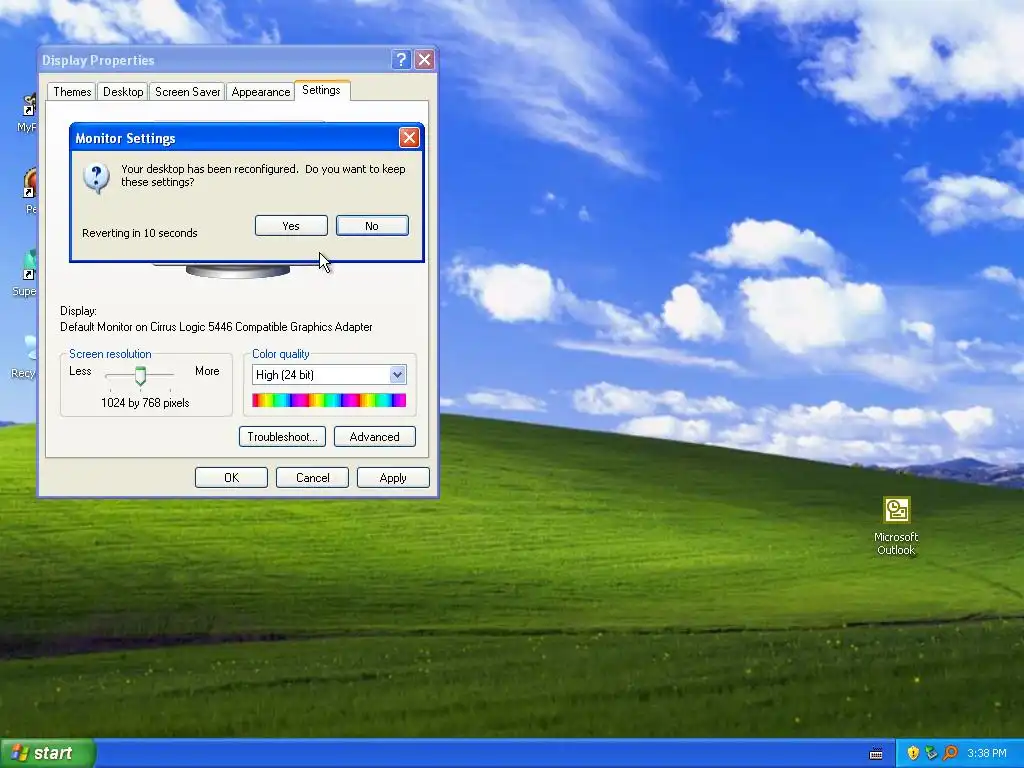Click the 3:38 PM taskbar clock

[x=987, y=754]
